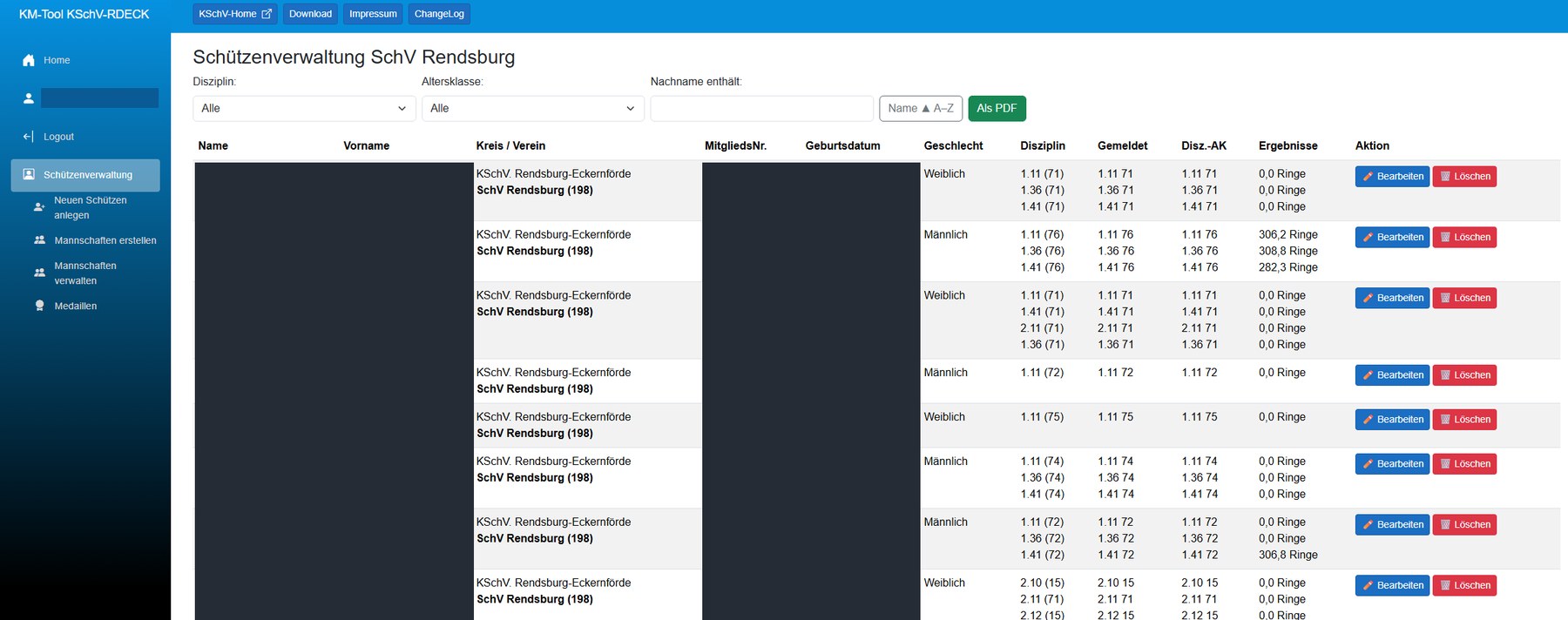Click Löschen for the 2.10 (15) row
The width and height of the screenshot is (1568, 620).
pyautogui.click(x=1464, y=585)
